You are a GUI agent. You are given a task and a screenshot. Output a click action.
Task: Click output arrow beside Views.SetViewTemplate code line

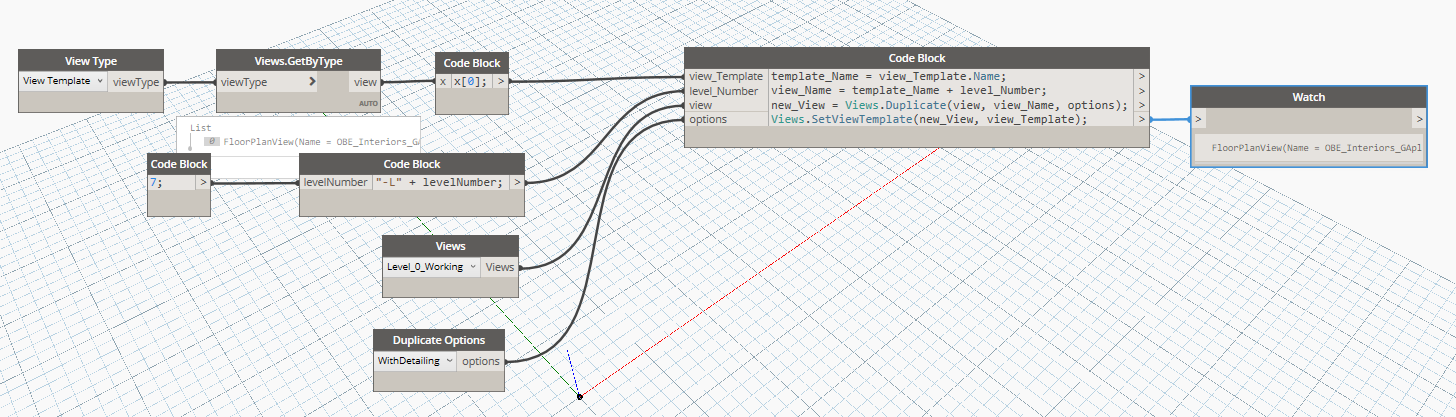coord(1142,119)
